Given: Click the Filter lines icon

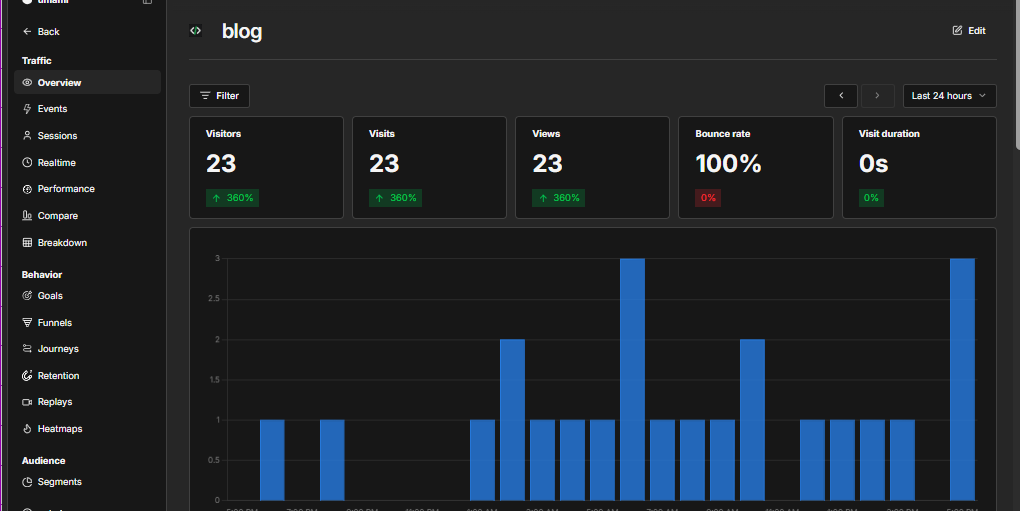Looking at the screenshot, I should click(205, 96).
